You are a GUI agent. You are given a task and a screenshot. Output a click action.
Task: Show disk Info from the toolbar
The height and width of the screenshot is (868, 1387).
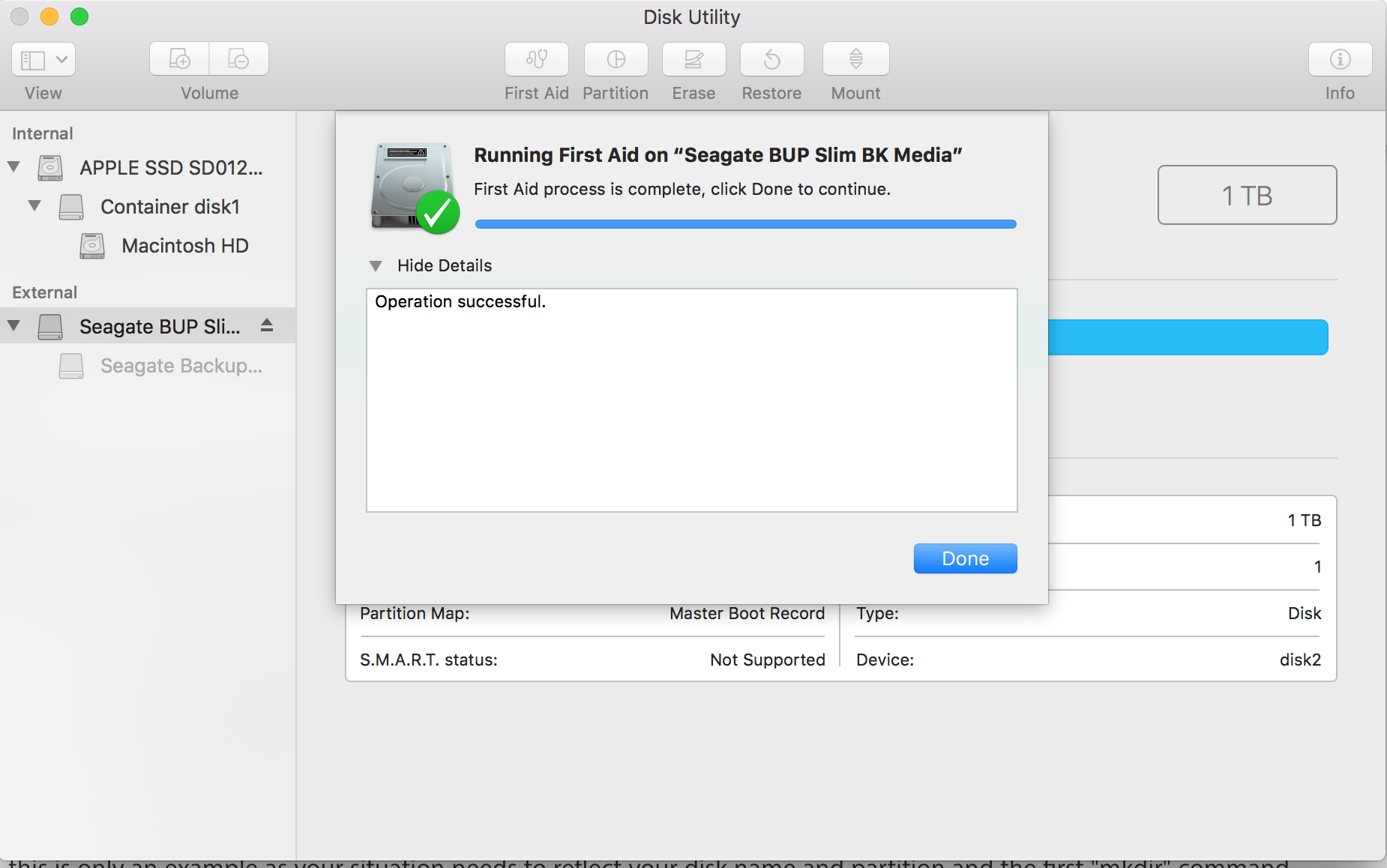1341,59
